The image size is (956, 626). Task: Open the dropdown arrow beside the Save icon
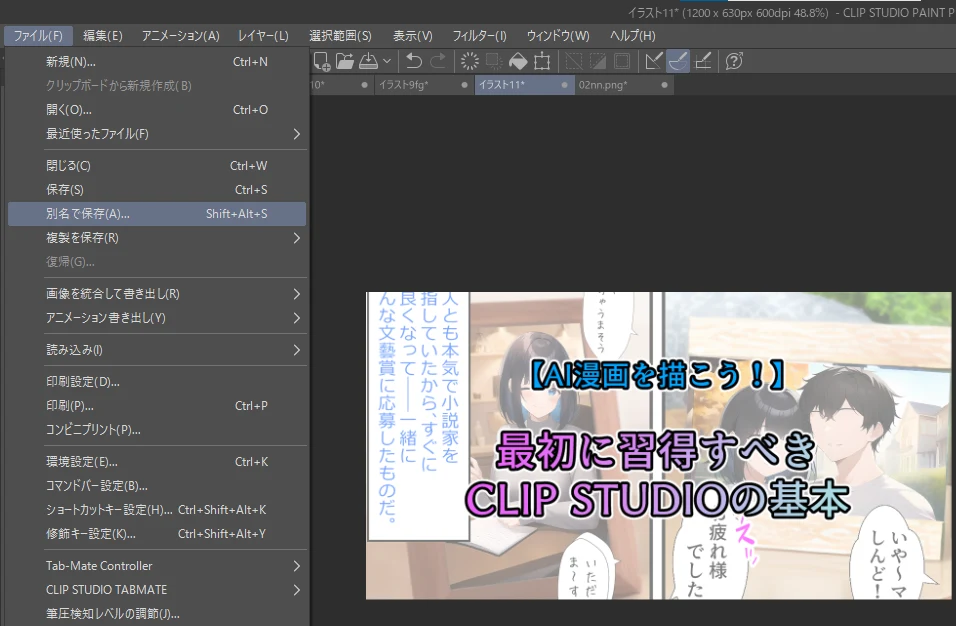point(387,62)
